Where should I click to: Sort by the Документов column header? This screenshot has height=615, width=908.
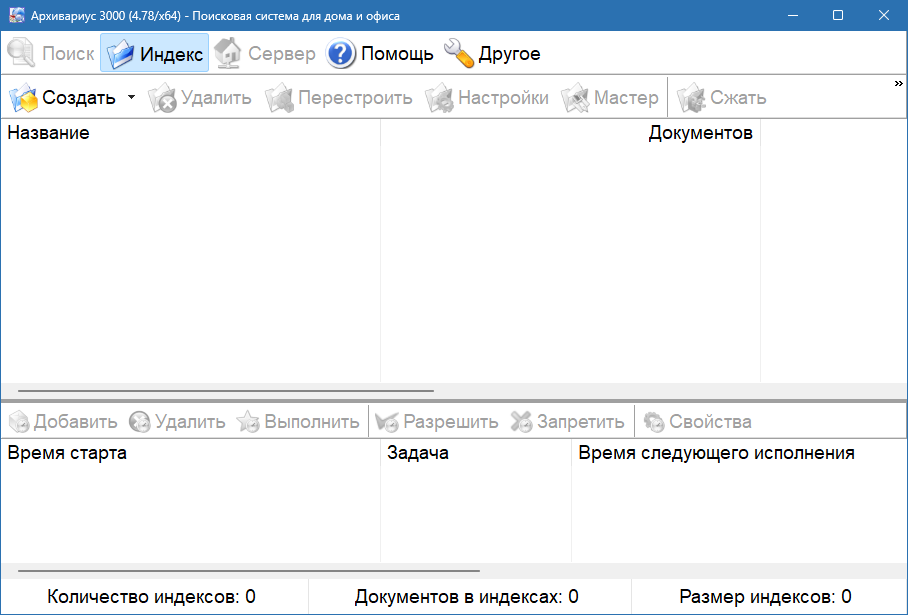point(570,133)
